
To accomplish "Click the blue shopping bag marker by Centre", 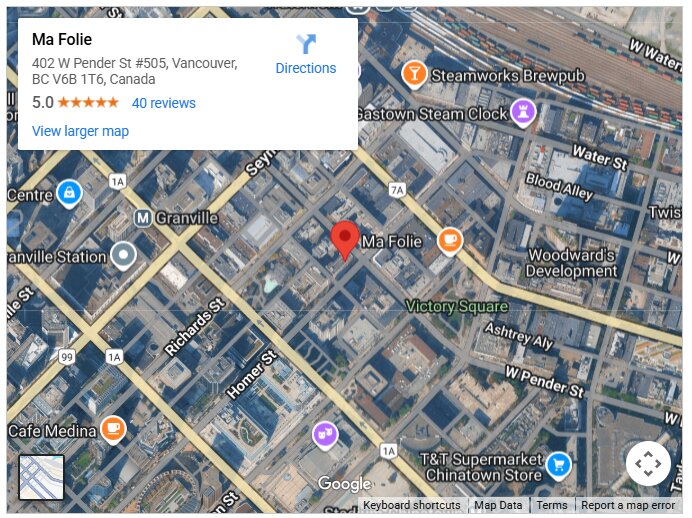I will coord(70,194).
